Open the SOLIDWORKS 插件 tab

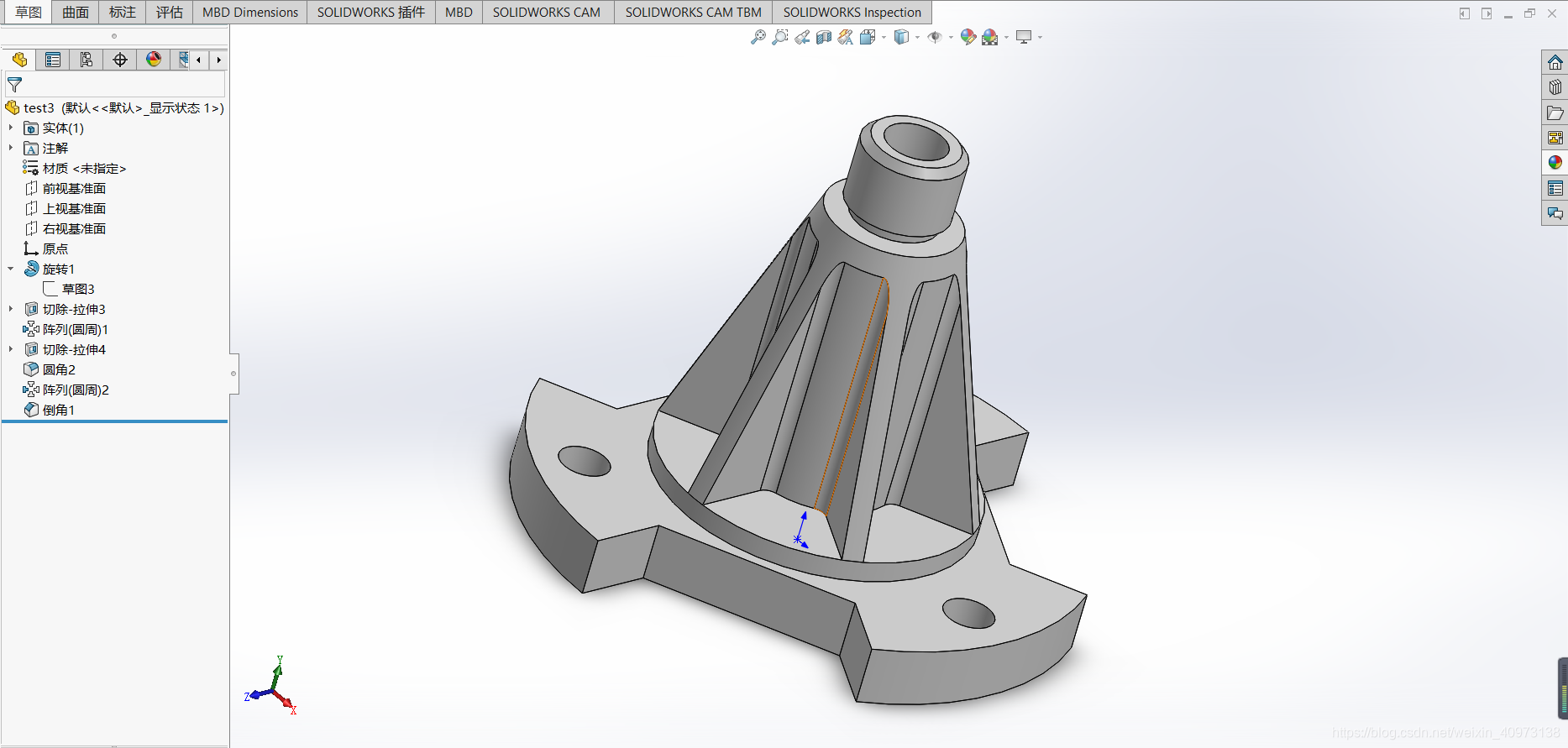click(371, 12)
